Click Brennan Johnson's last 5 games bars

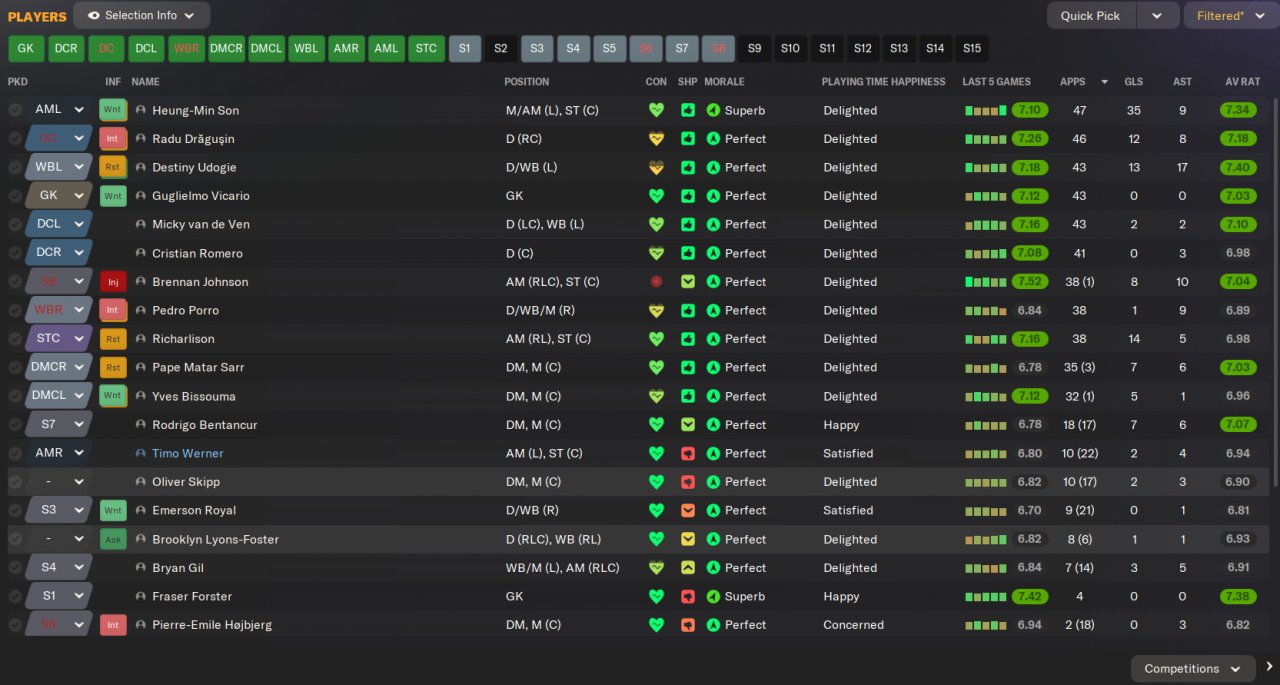(x=986, y=282)
